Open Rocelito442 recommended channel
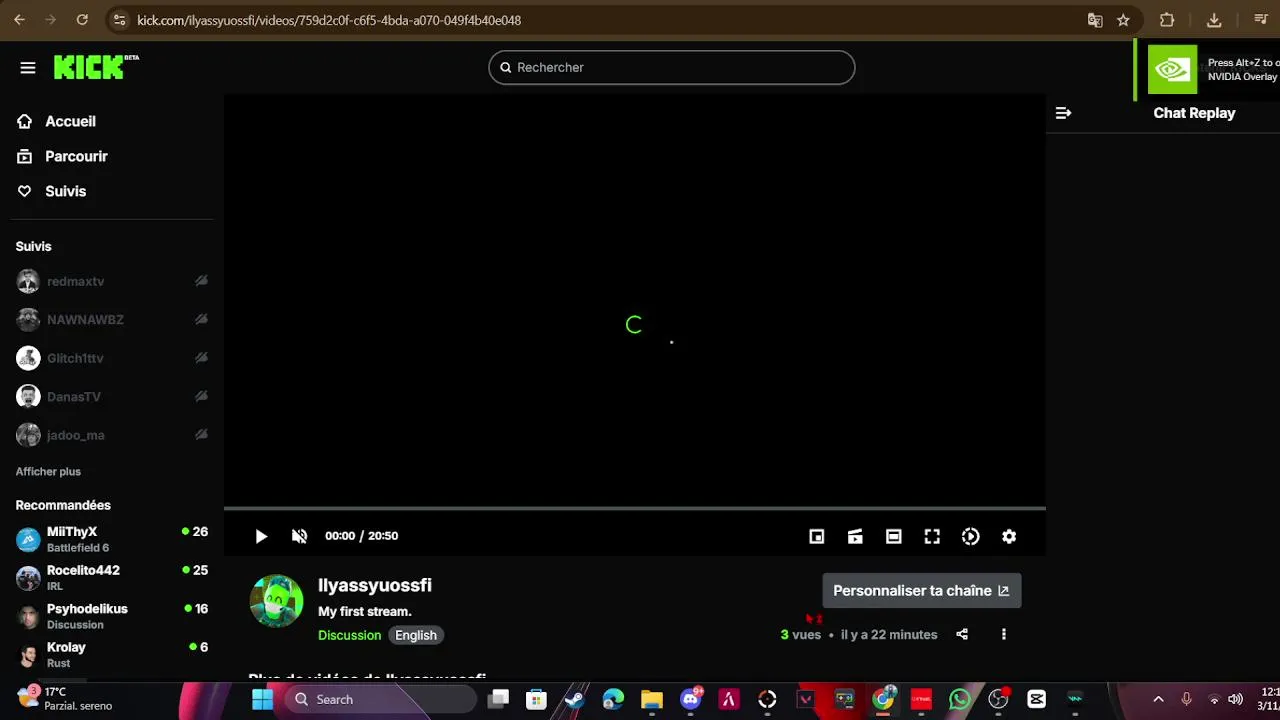 pos(112,578)
